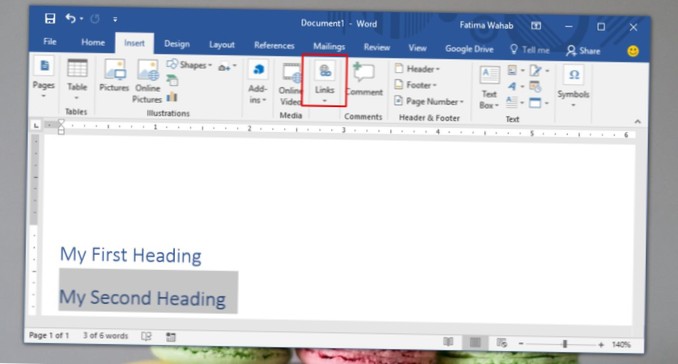Insert a Text Box
The image size is (678, 364).
(x=489, y=88)
